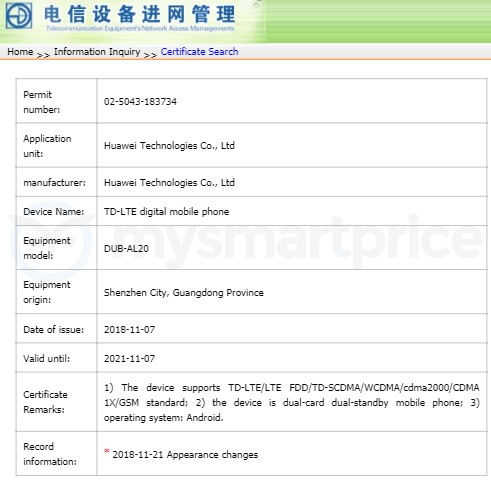Click the Chinese site title banner

pyautogui.click(x=140, y=14)
